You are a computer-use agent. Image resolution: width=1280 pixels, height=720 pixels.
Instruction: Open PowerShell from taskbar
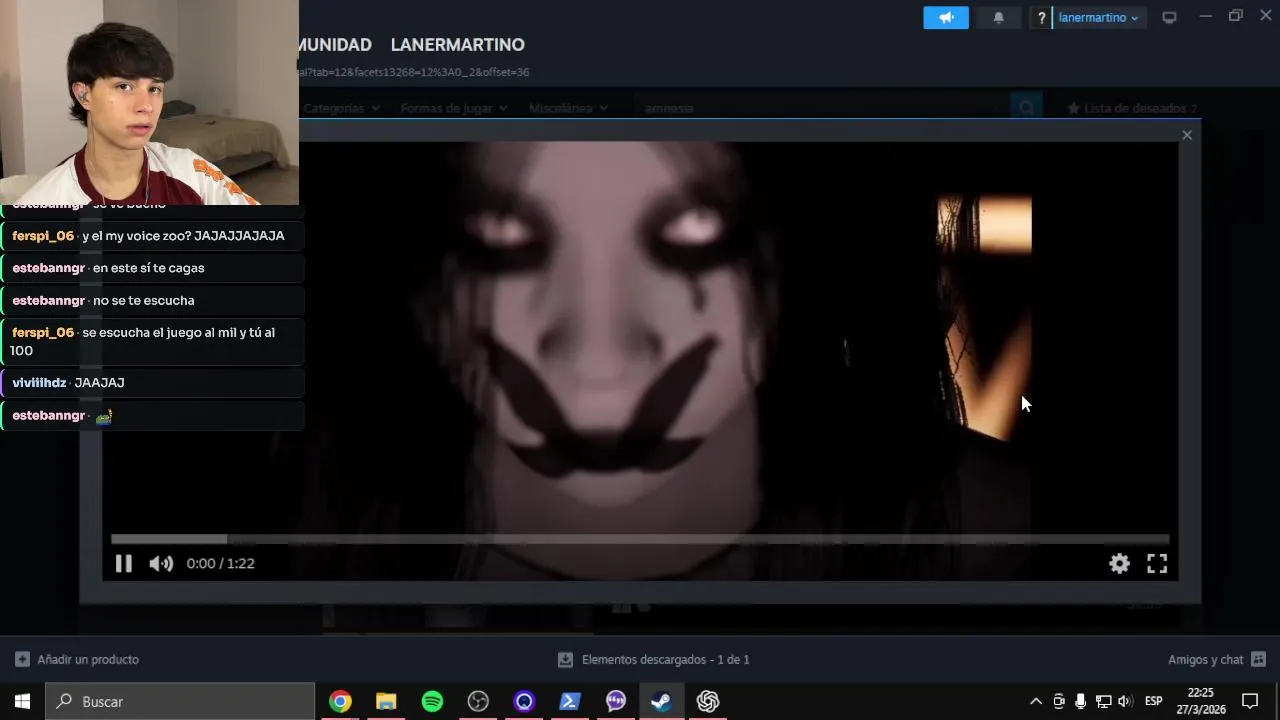[x=570, y=701]
